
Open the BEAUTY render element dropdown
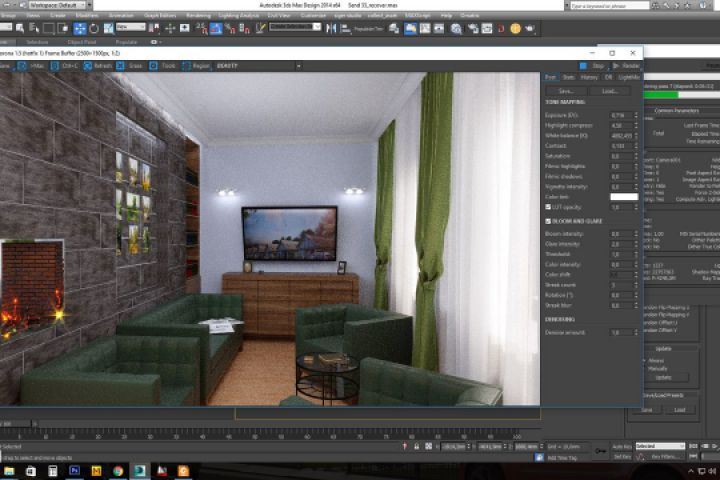point(259,66)
